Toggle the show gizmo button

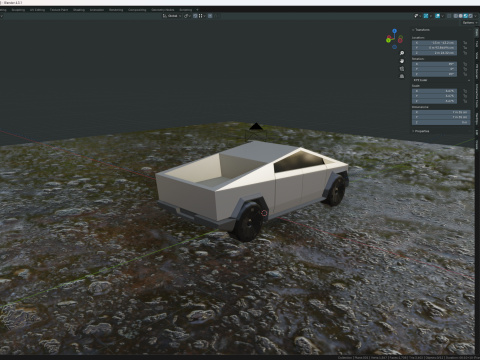click(426, 16)
